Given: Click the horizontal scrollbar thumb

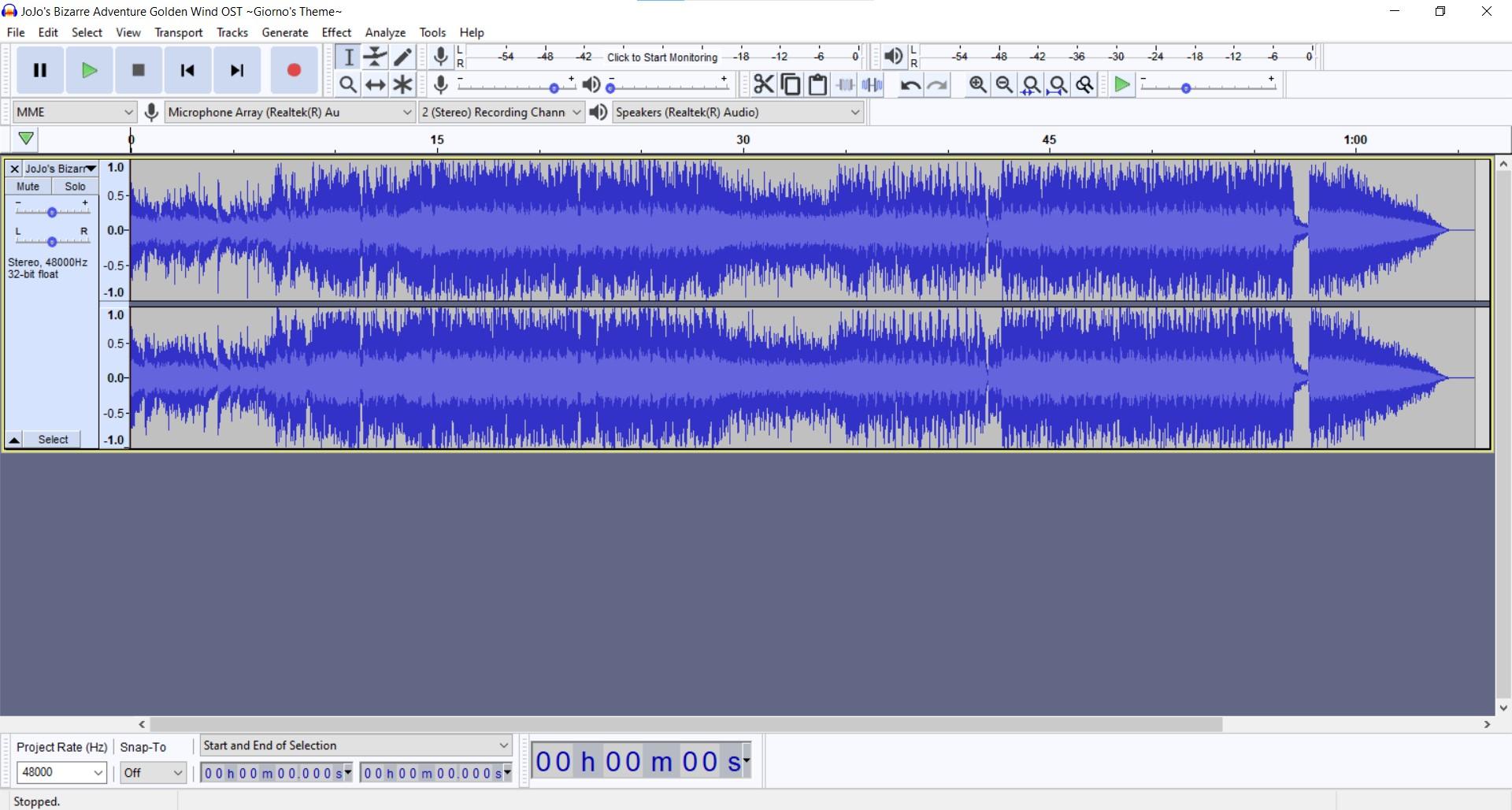Looking at the screenshot, I should pyautogui.click(x=686, y=724).
